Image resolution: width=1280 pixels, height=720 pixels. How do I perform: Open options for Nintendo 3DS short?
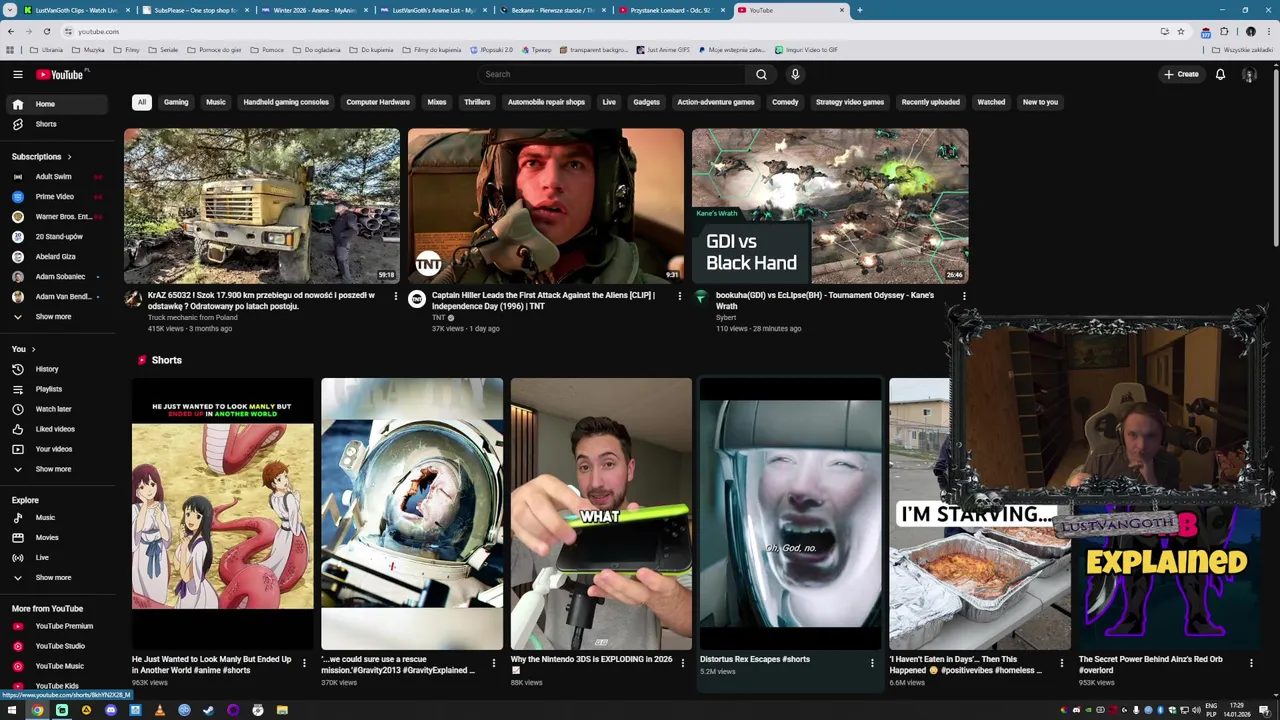[683, 662]
